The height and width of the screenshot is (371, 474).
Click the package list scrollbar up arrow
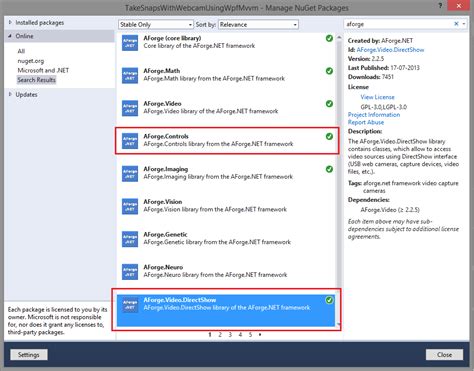pos(339,37)
